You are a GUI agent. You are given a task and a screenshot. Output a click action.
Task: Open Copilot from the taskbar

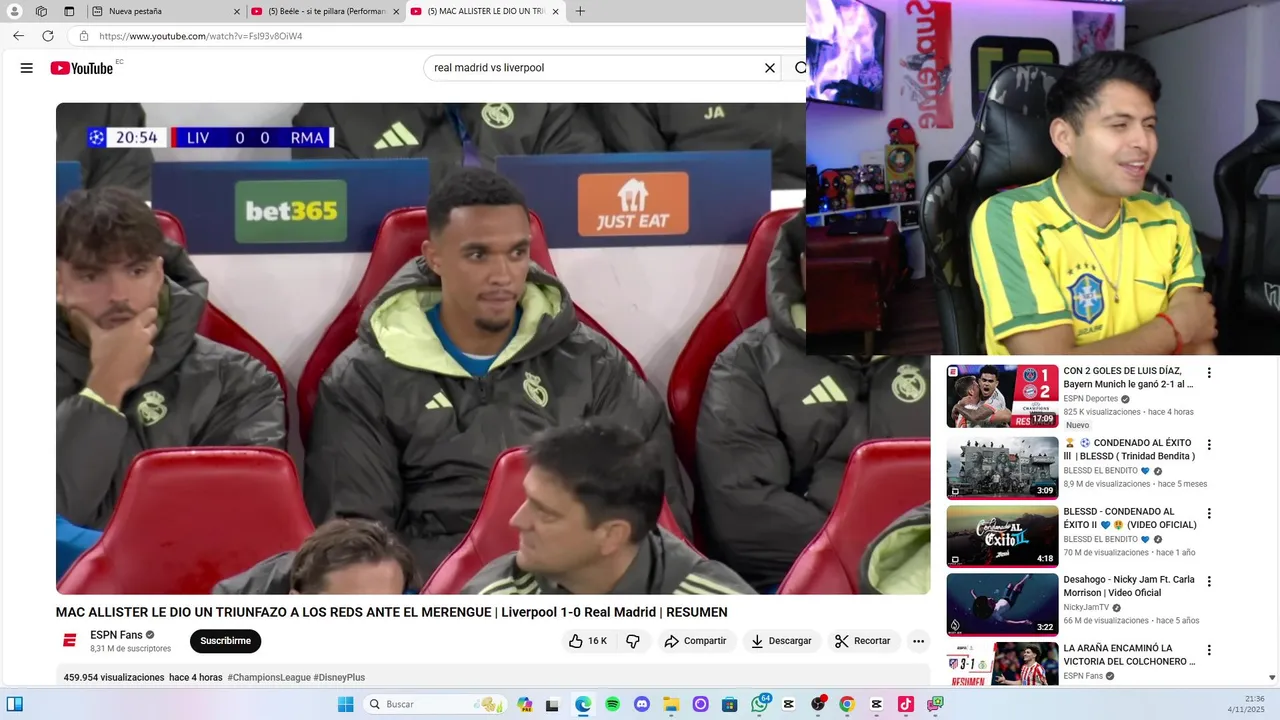[x=525, y=704]
